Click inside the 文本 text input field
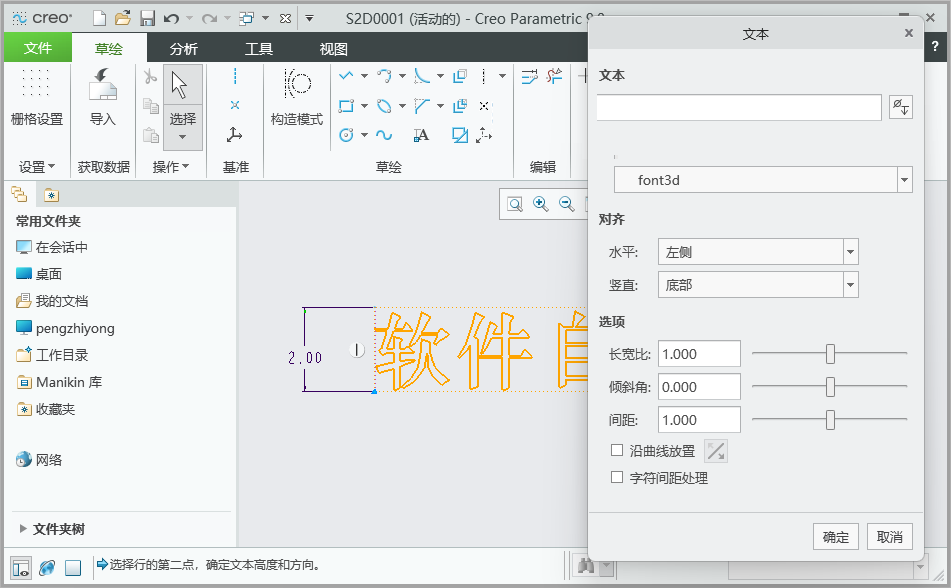This screenshot has height=588, width=951. point(738,106)
